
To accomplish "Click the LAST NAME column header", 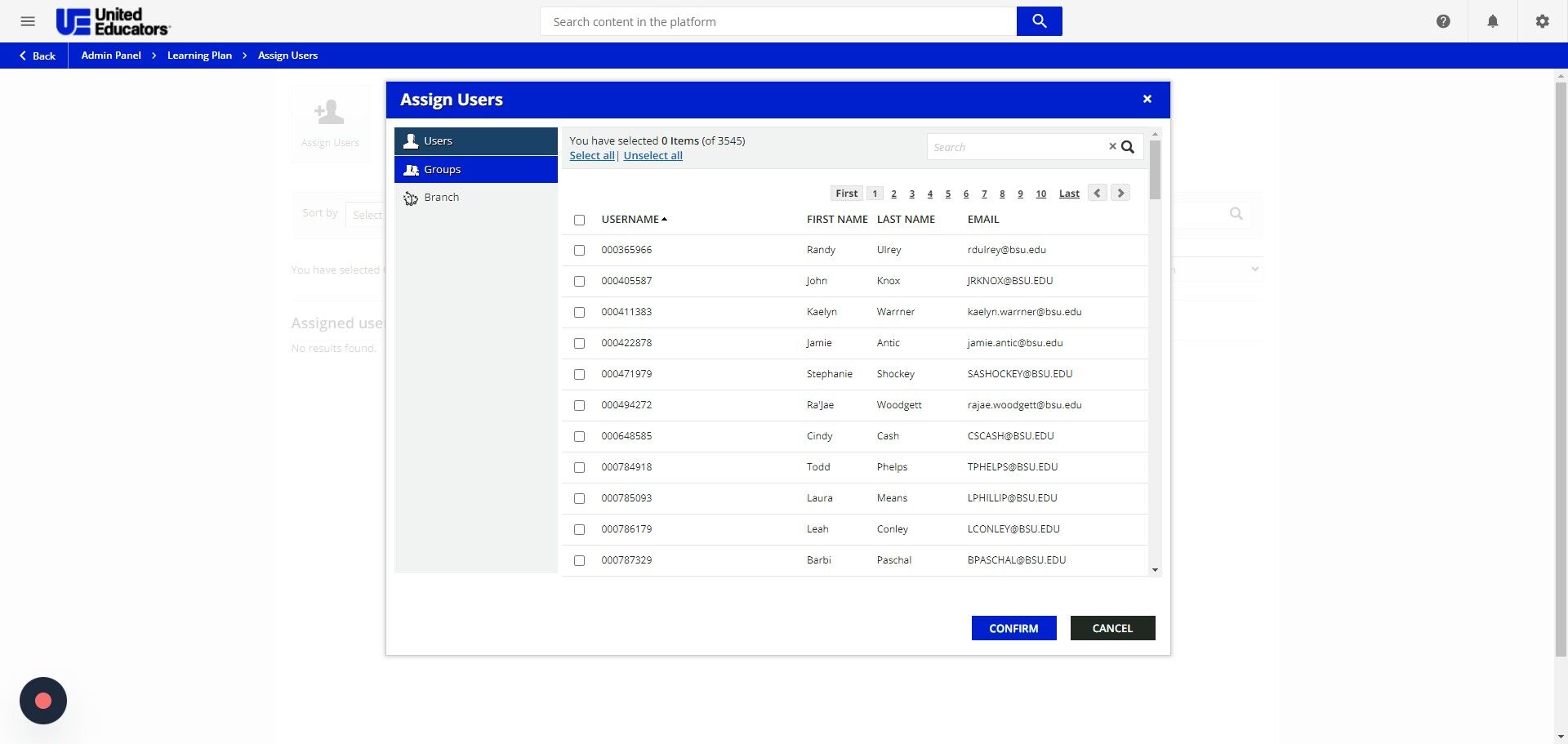I will pos(906,219).
